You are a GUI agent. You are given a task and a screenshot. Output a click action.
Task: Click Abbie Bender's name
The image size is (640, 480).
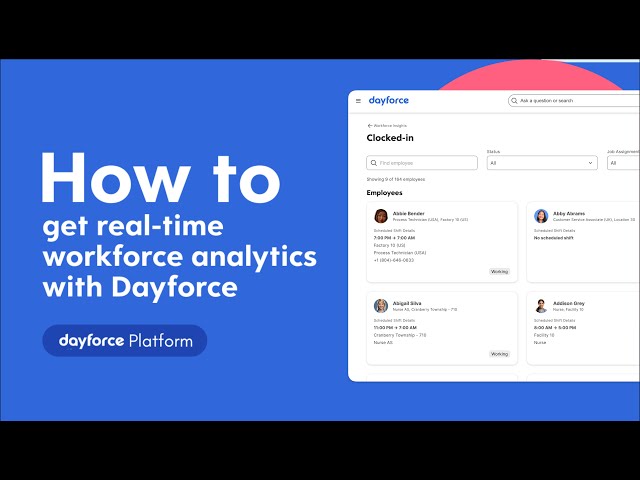pos(409,213)
